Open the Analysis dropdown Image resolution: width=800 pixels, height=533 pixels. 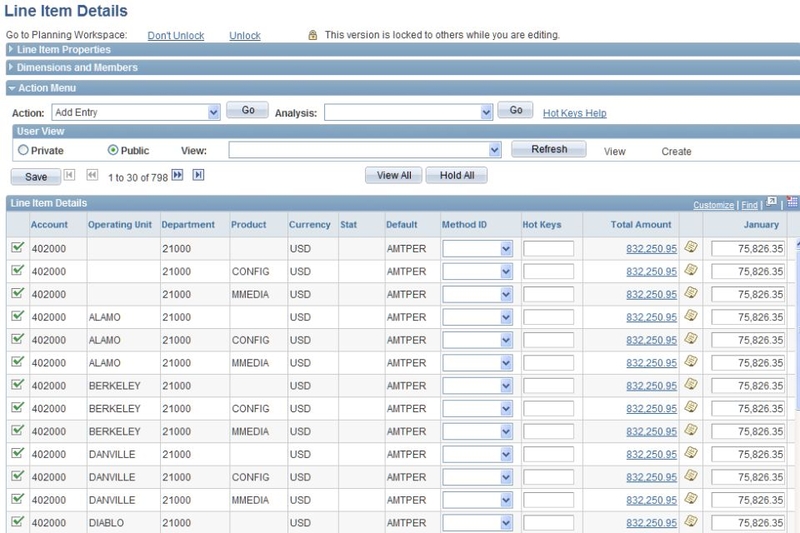[408, 112]
